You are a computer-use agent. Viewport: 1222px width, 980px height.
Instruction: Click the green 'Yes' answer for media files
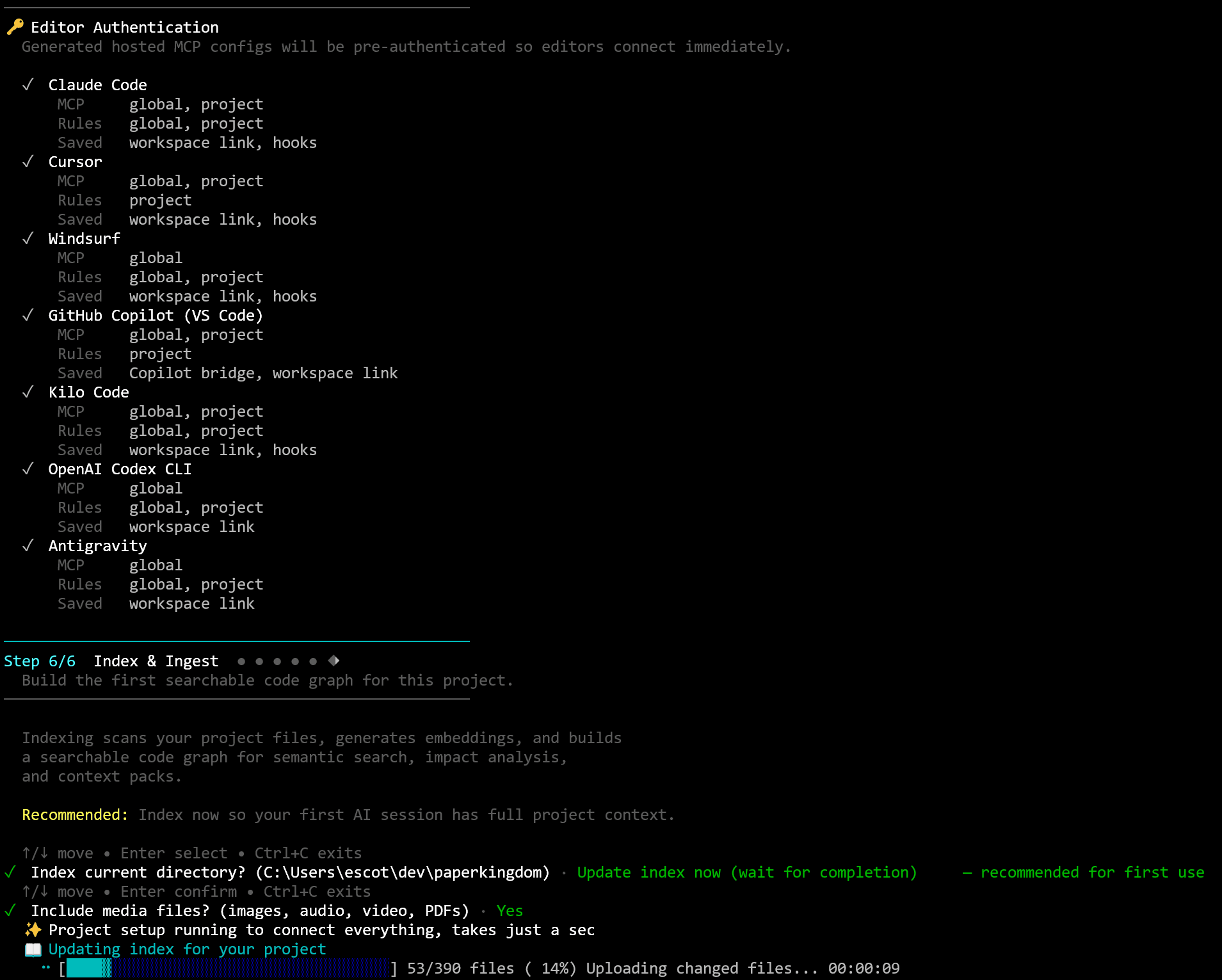510,911
